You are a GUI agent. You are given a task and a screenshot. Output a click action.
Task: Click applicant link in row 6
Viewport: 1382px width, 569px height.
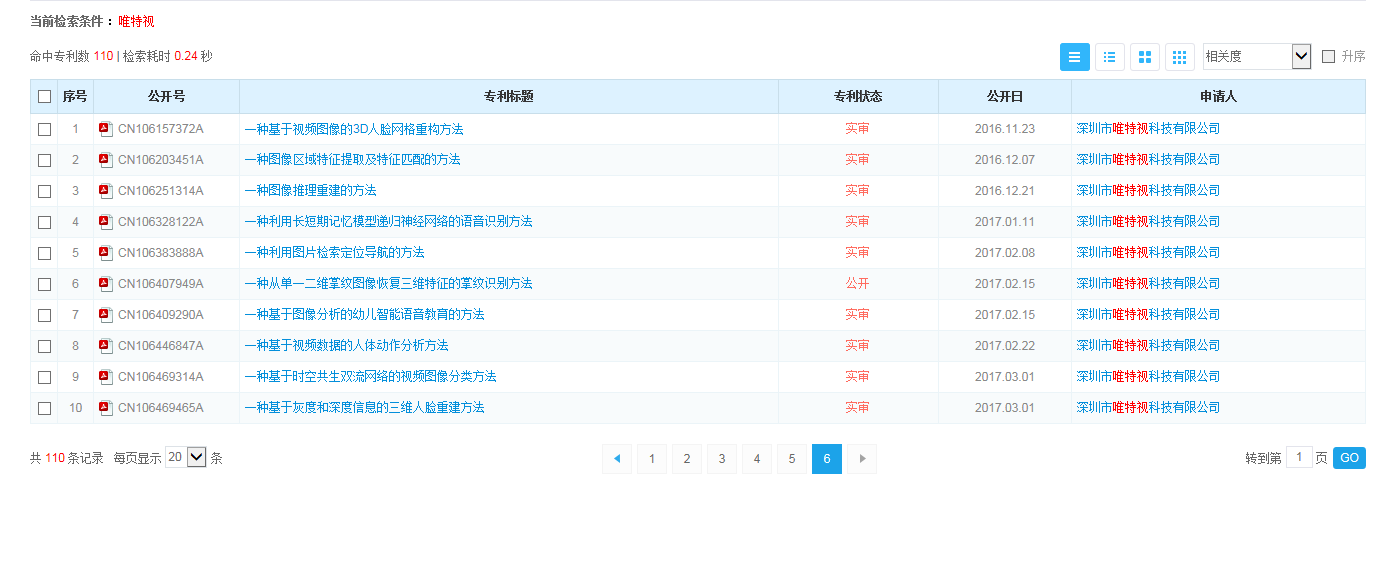pyautogui.click(x=1148, y=284)
